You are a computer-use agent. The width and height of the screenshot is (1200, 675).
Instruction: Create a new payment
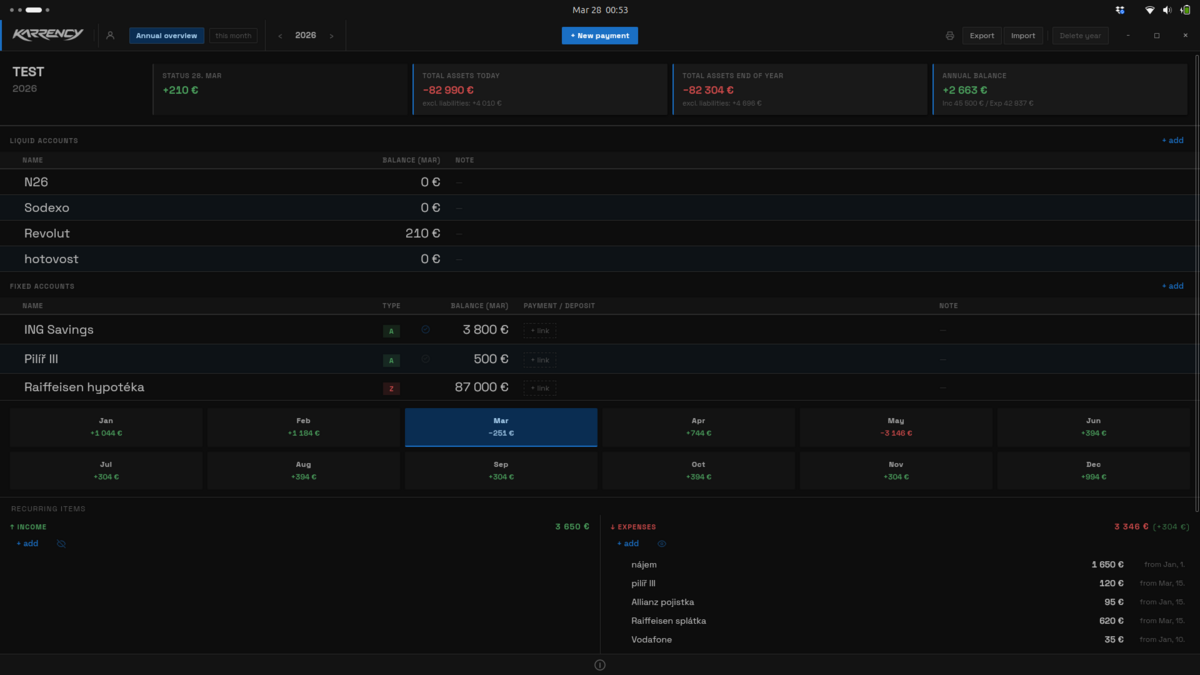pos(599,36)
